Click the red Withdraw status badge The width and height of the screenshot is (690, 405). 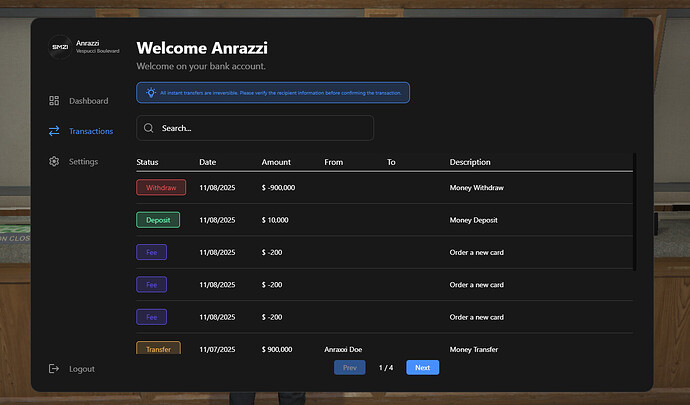[161, 188]
